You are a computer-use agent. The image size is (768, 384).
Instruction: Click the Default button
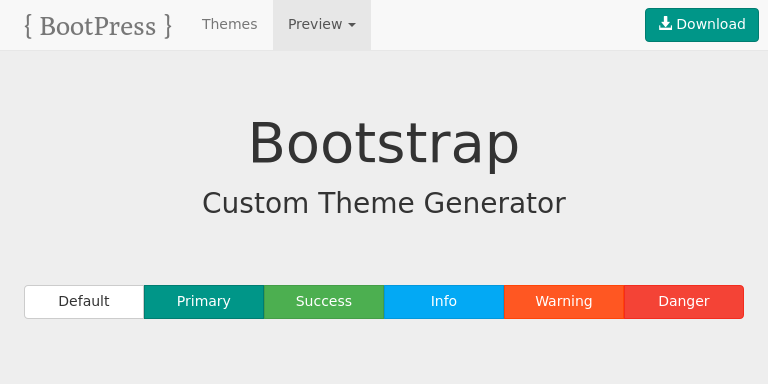tap(84, 302)
